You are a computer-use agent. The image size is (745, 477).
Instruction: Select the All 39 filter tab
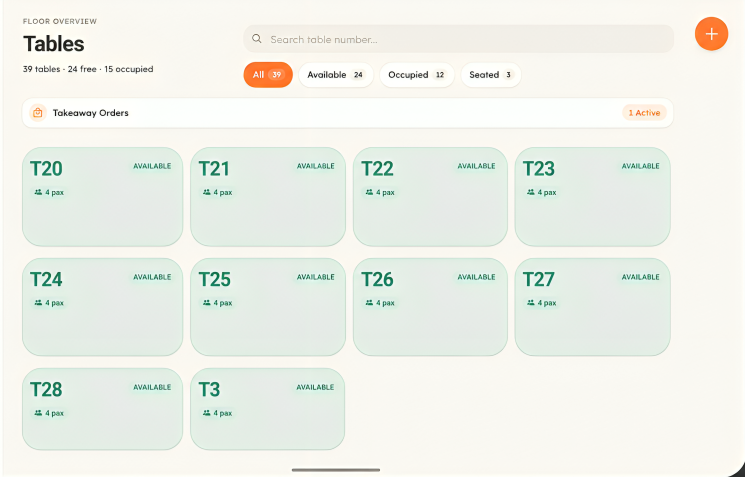click(268, 75)
